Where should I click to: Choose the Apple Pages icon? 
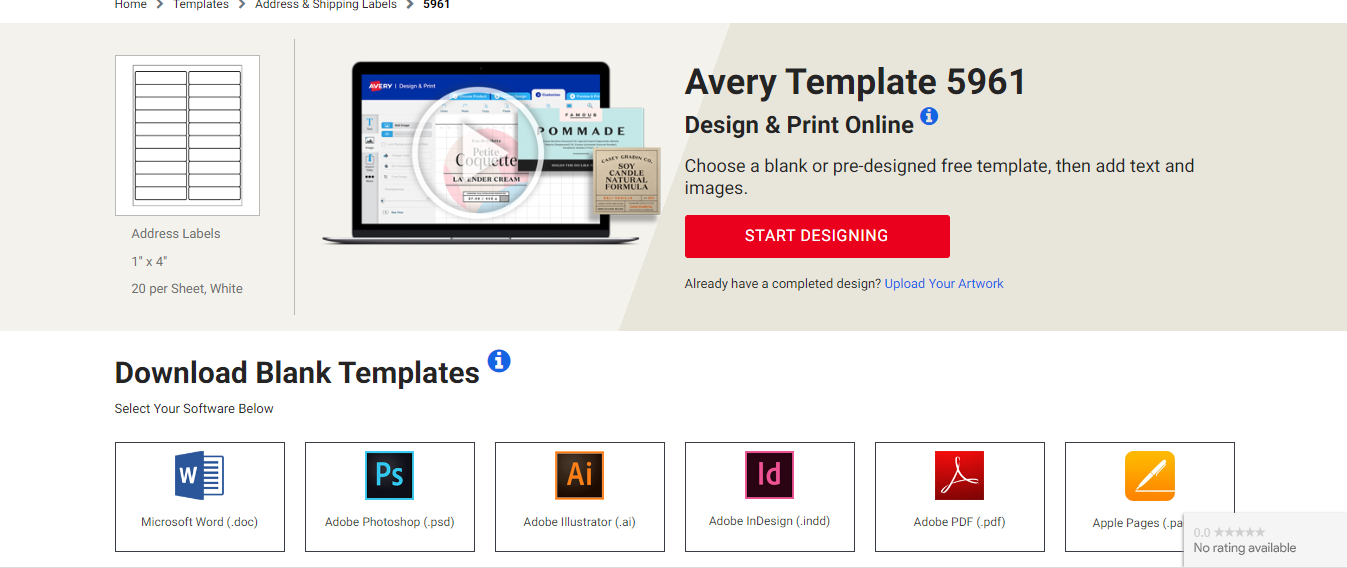1149,476
